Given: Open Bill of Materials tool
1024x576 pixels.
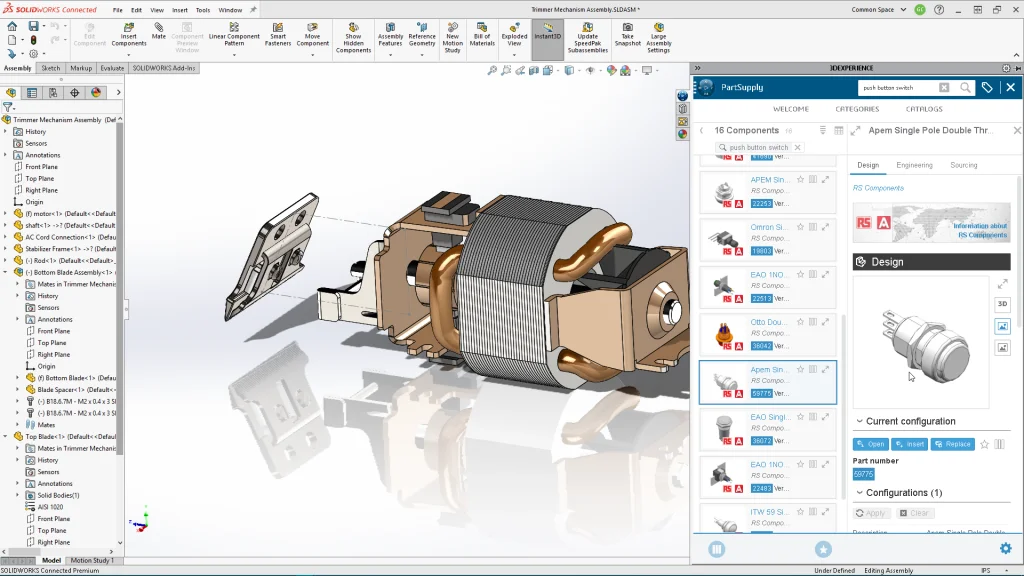Looking at the screenshot, I should [x=482, y=32].
